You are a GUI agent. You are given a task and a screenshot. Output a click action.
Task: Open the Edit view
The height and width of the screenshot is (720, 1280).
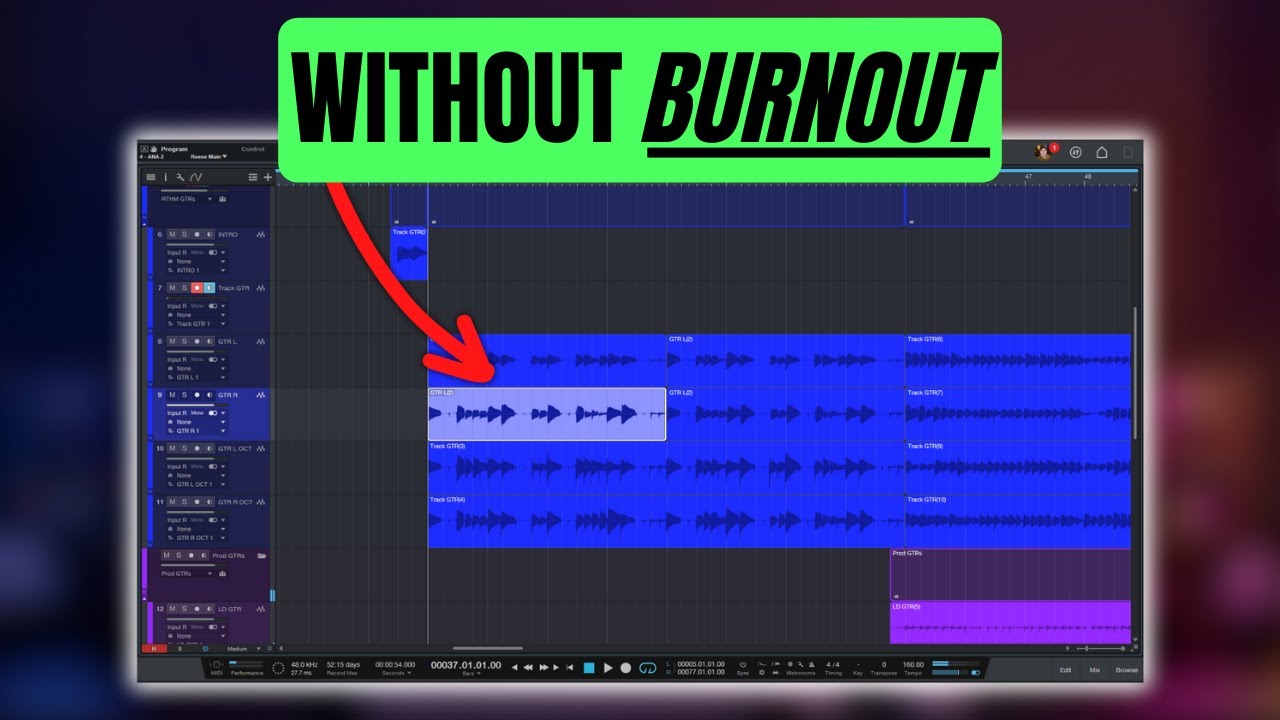[1065, 670]
